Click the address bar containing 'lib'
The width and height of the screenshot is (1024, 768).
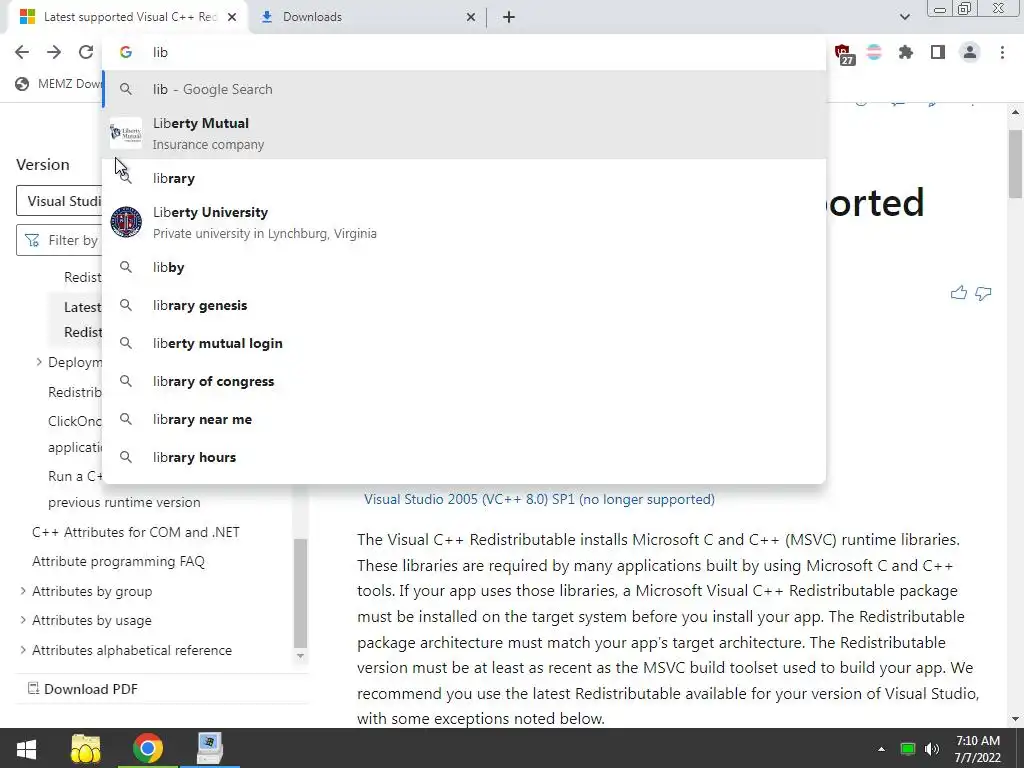point(464,52)
